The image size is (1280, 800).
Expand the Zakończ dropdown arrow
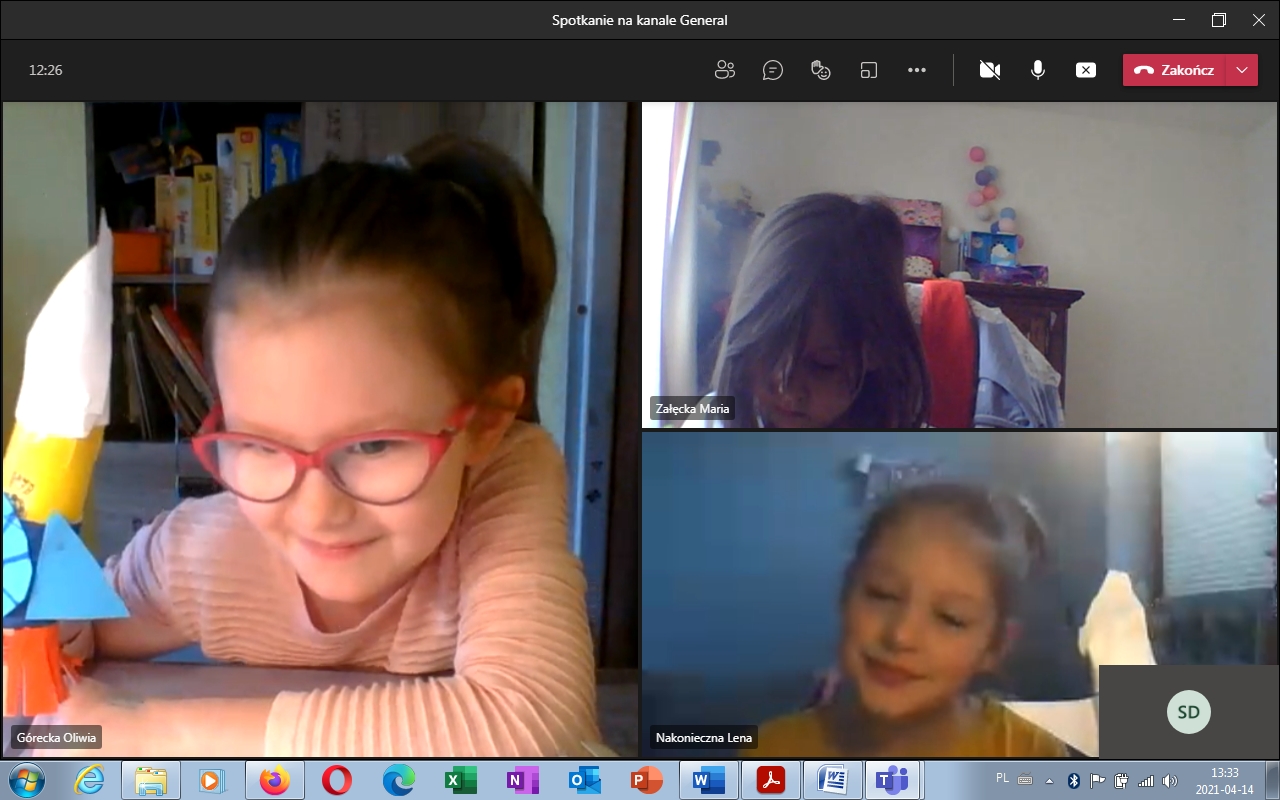1242,70
